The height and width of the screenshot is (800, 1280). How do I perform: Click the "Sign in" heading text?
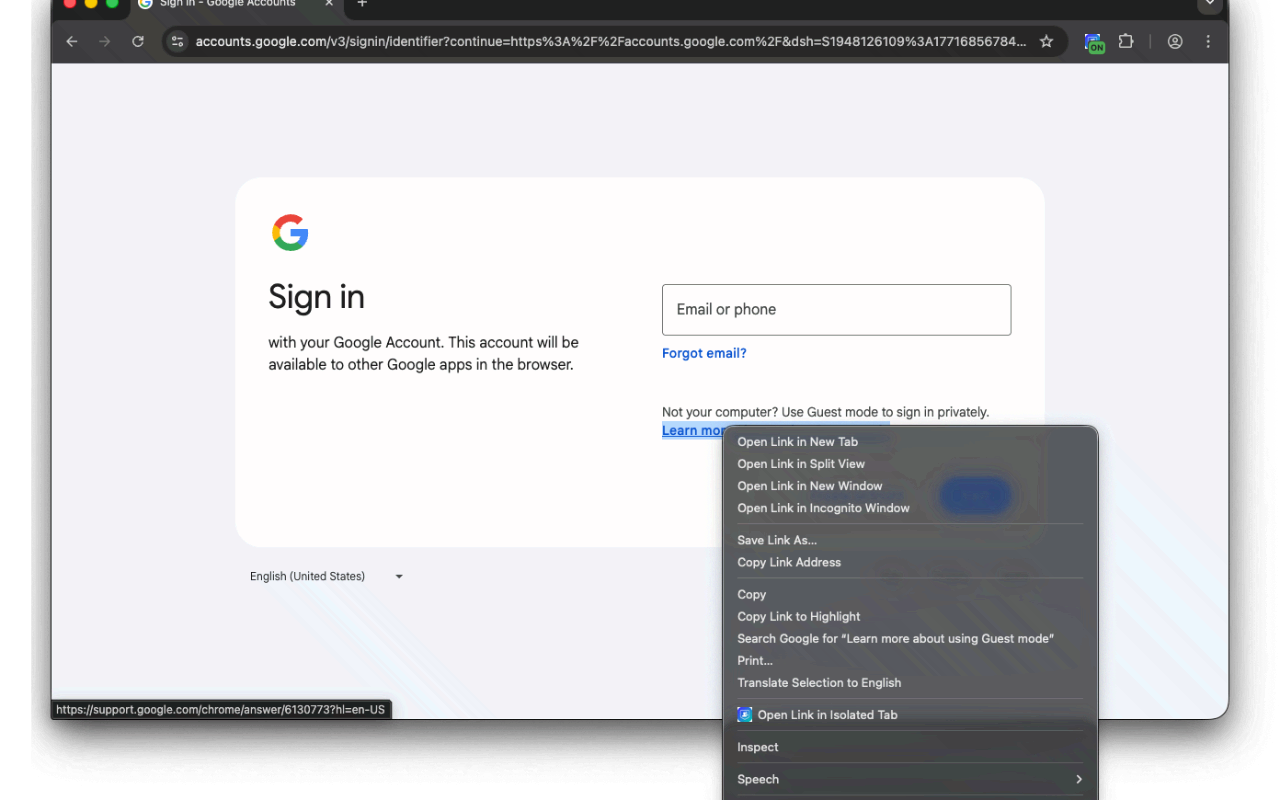tap(316, 297)
